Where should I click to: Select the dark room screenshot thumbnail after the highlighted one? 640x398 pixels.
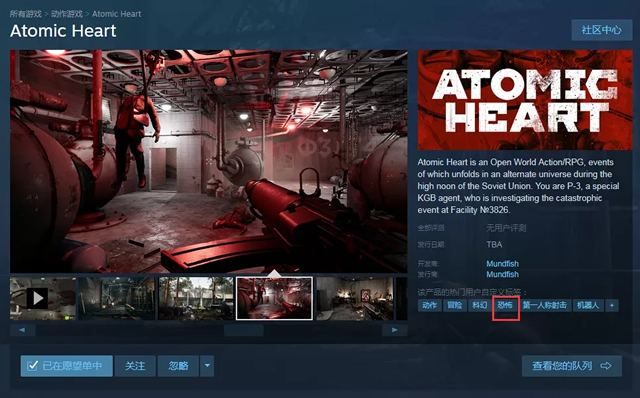355,298
